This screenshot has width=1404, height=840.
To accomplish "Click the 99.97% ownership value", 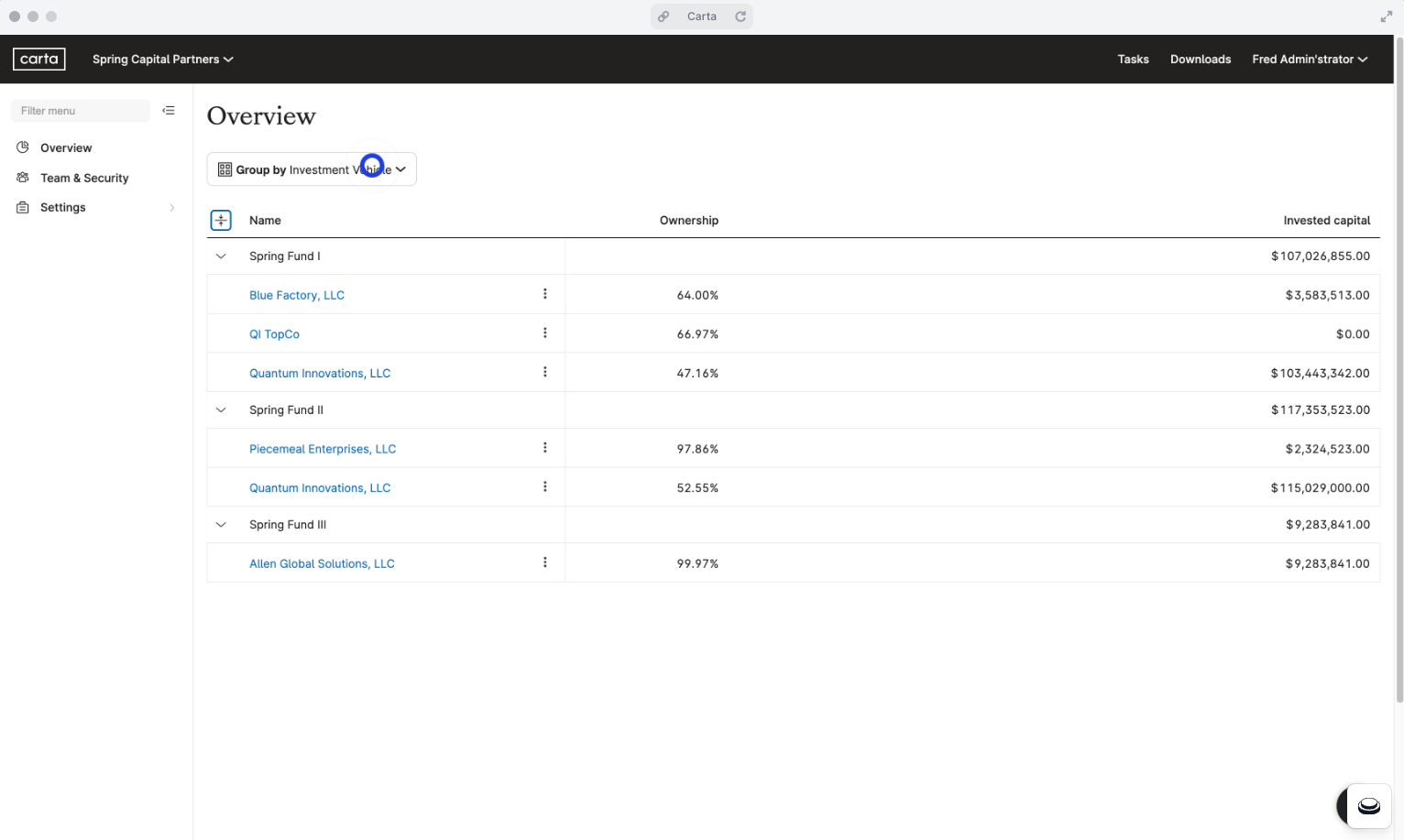I will (697, 564).
